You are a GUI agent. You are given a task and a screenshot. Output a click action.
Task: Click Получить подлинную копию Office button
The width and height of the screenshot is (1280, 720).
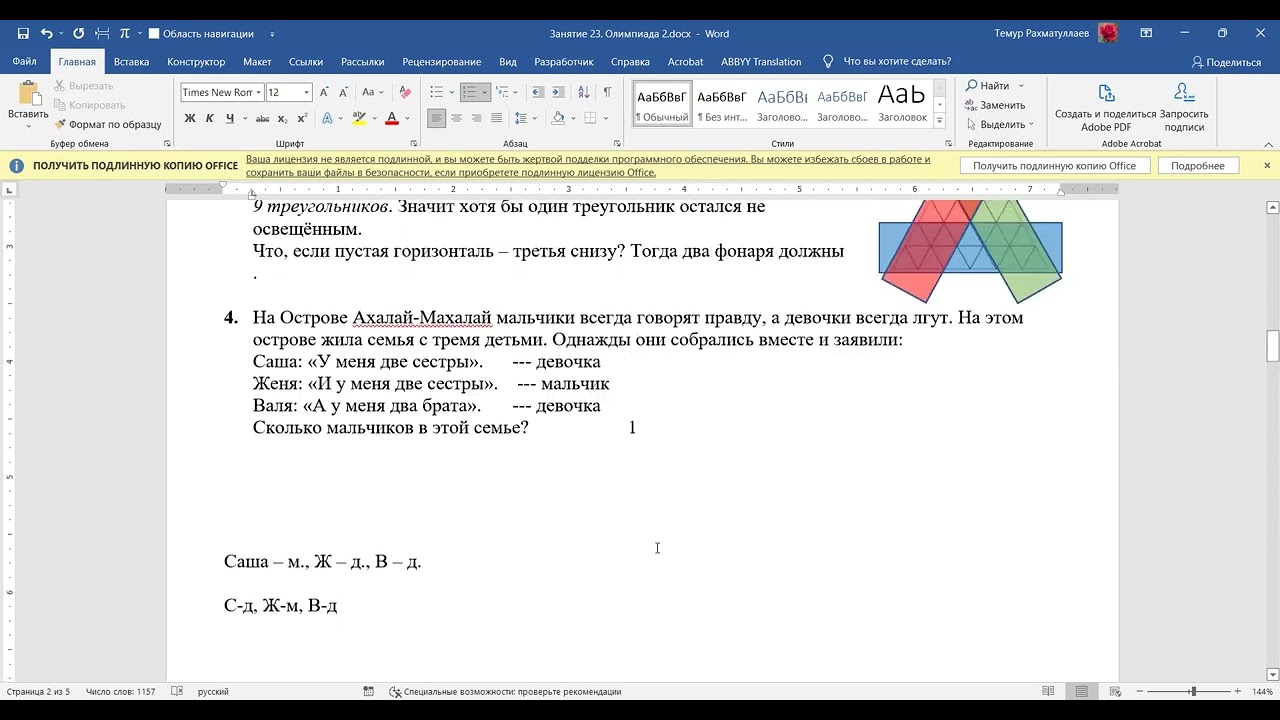1054,166
